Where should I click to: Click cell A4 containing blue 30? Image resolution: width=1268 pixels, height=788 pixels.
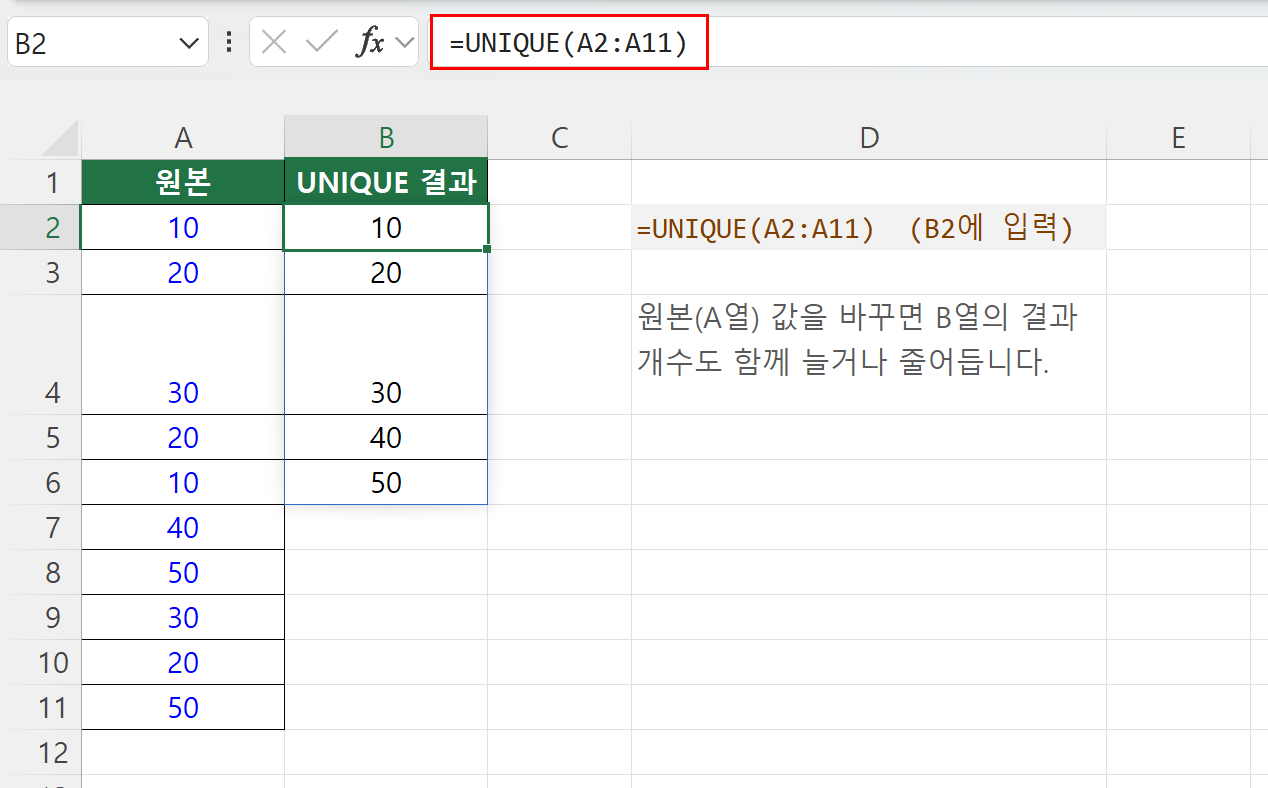click(x=183, y=355)
